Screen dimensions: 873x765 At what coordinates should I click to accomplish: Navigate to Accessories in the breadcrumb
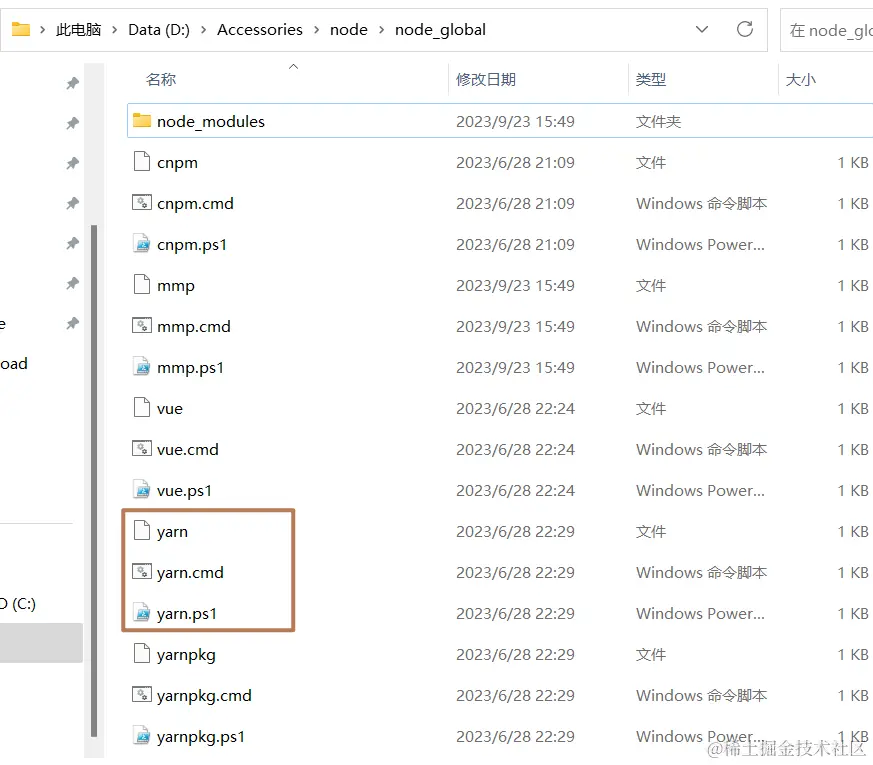(260, 30)
